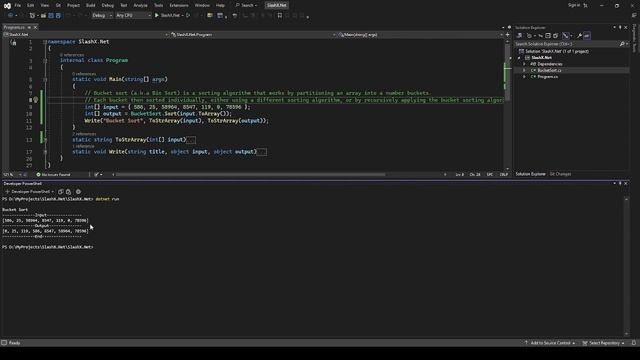The width and height of the screenshot is (640, 360).
Task: Open the Main(string[] args) member dropdown
Action: 420,35
